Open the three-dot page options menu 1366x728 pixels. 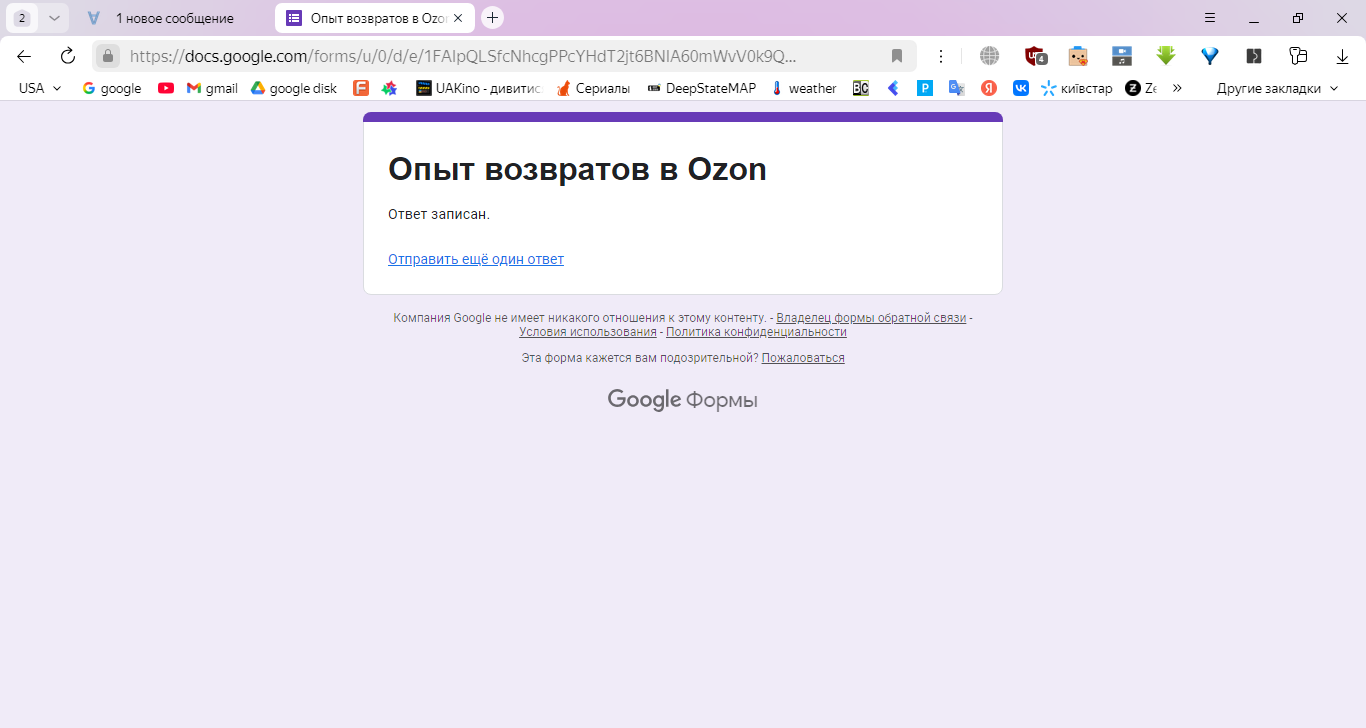coord(941,56)
